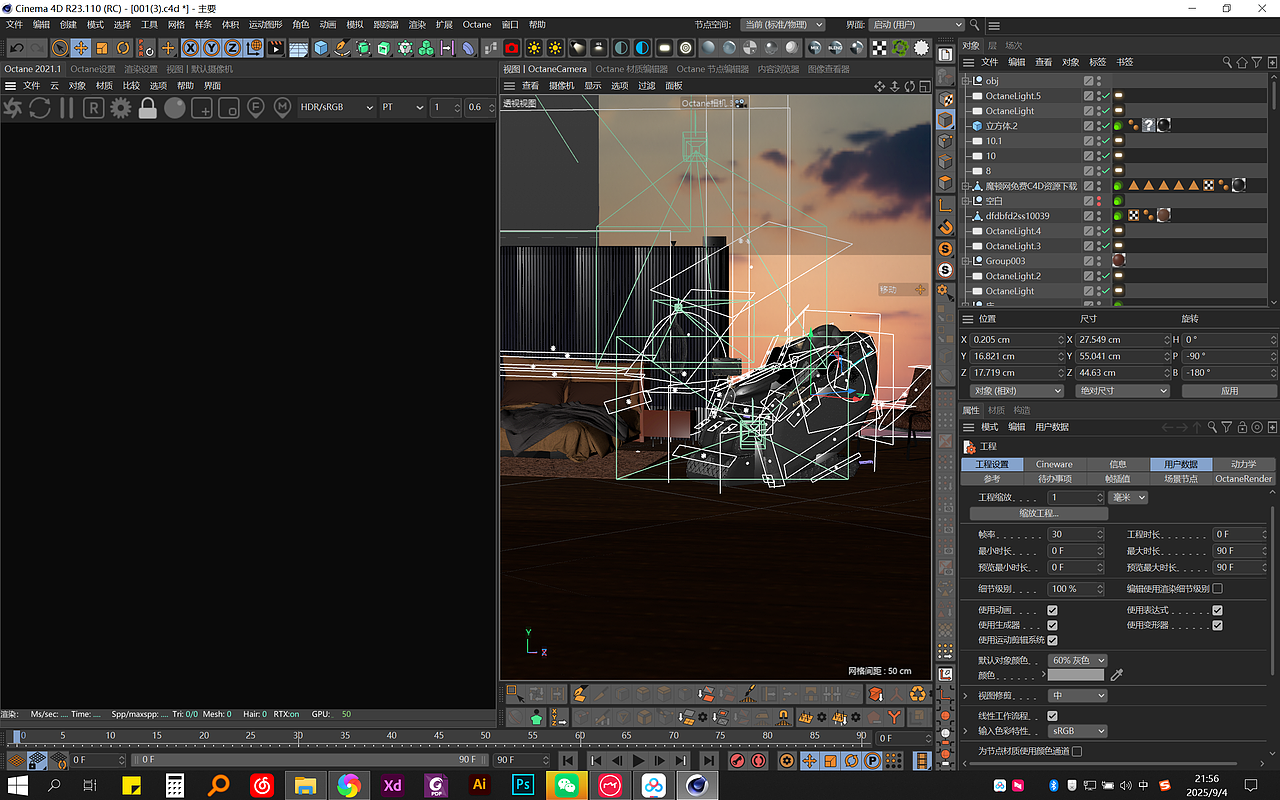Click the clay mode sphere icon
Image resolution: width=1280 pixels, height=800 pixels.
tap(175, 107)
